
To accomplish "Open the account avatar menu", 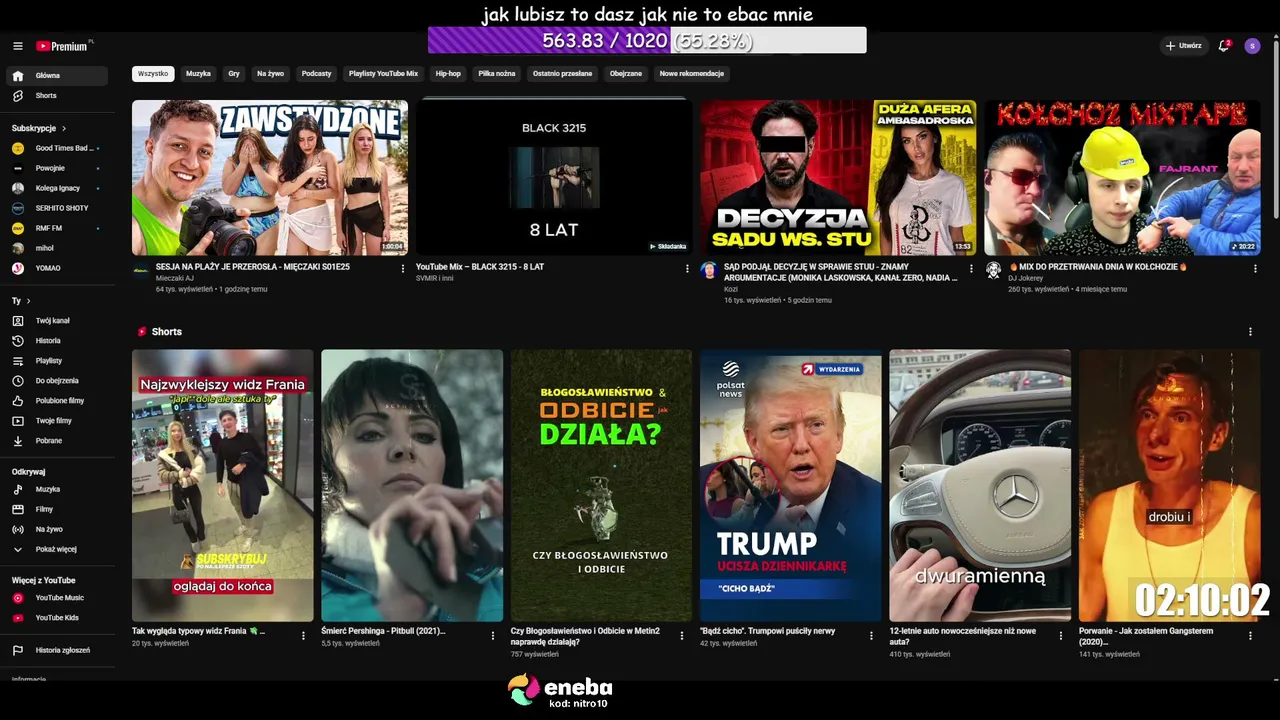I will [1252, 46].
